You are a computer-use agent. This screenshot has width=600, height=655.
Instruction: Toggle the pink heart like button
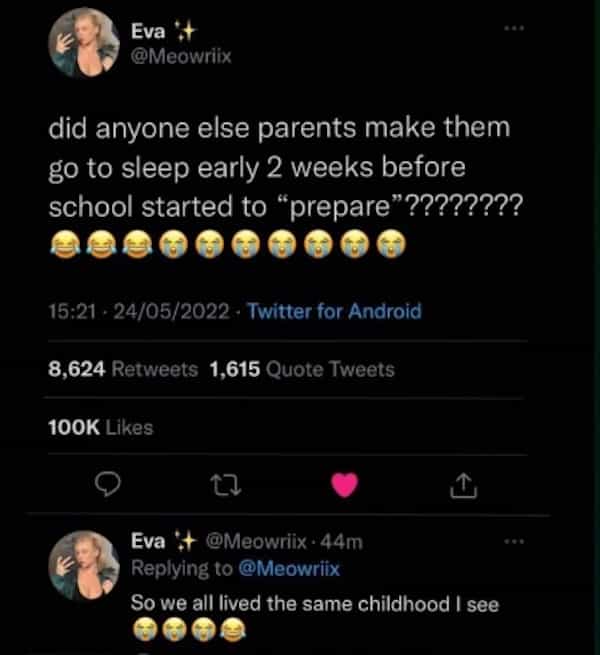coord(345,485)
